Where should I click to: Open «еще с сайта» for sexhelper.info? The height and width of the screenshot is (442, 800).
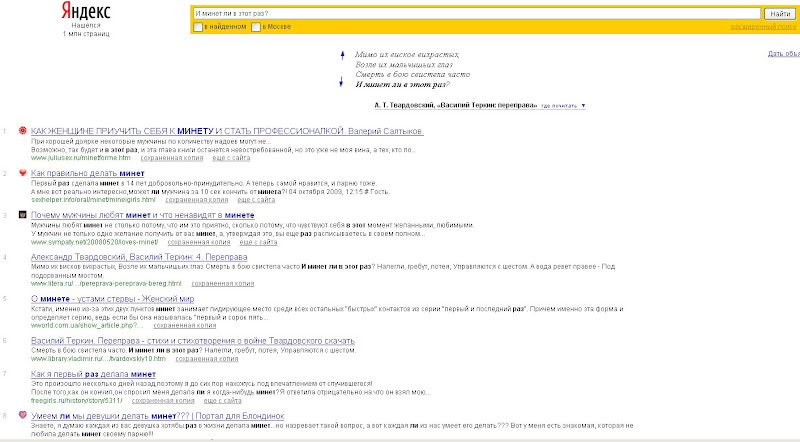pyautogui.click(x=256, y=200)
